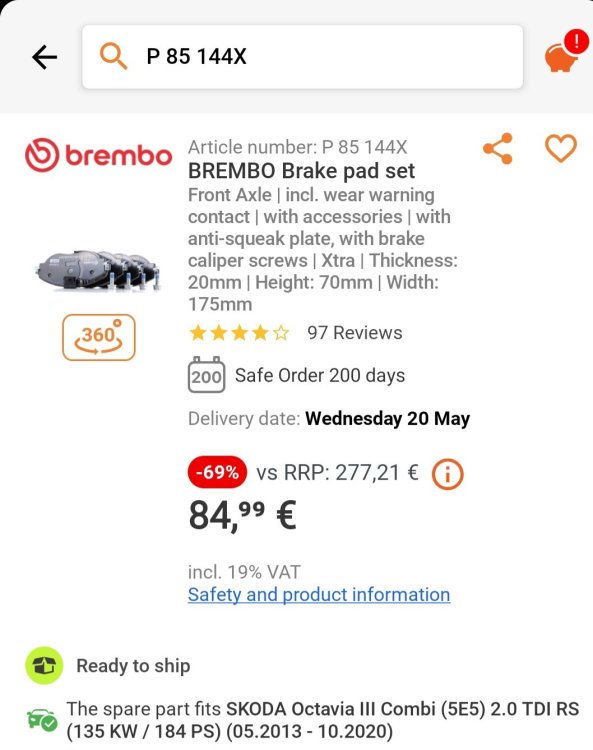The image size is (593, 750).
Task: Click the SKODA Octavia III Combi fitment text
Action: [322, 720]
